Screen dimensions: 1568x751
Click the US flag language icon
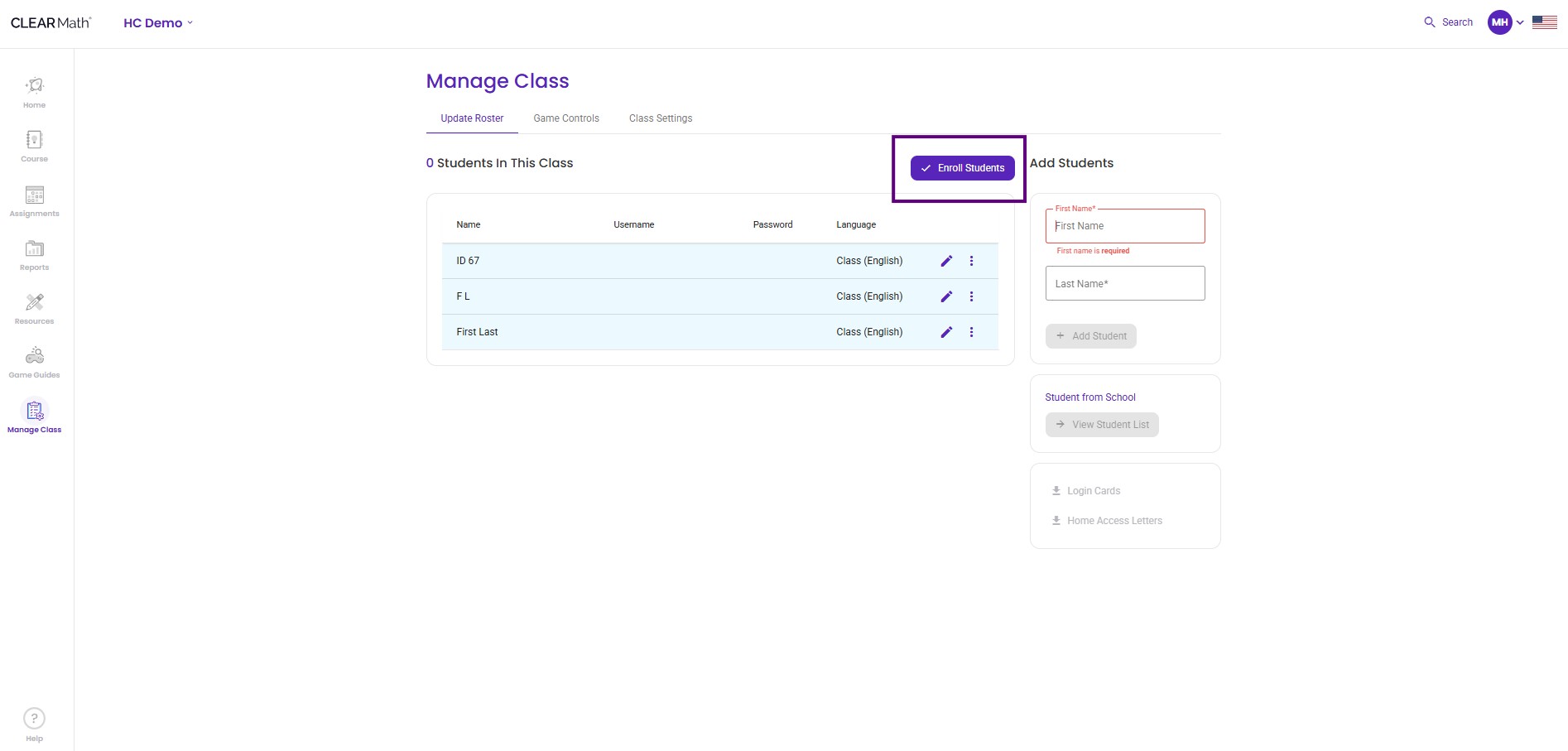1545,22
